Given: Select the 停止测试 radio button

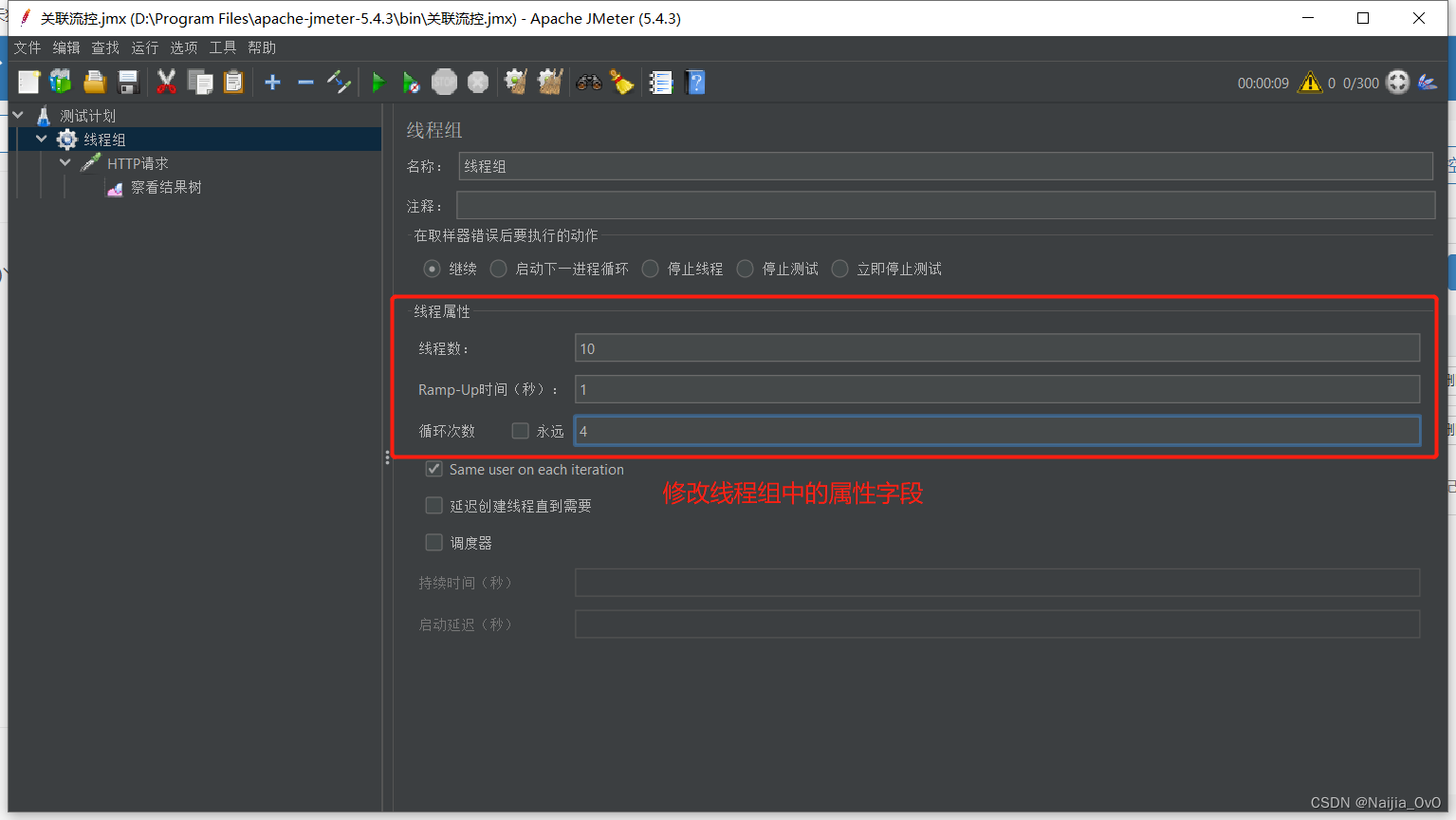Looking at the screenshot, I should [745, 269].
